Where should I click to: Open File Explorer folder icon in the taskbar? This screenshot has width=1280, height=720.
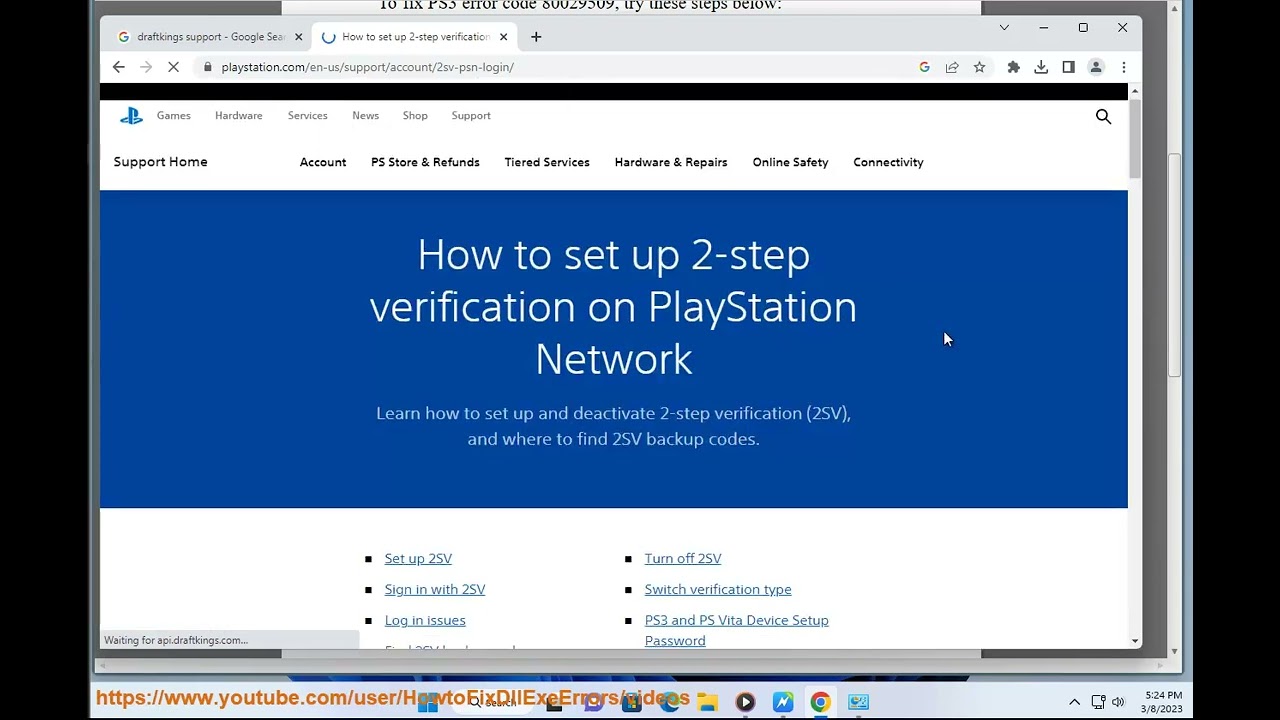708,702
